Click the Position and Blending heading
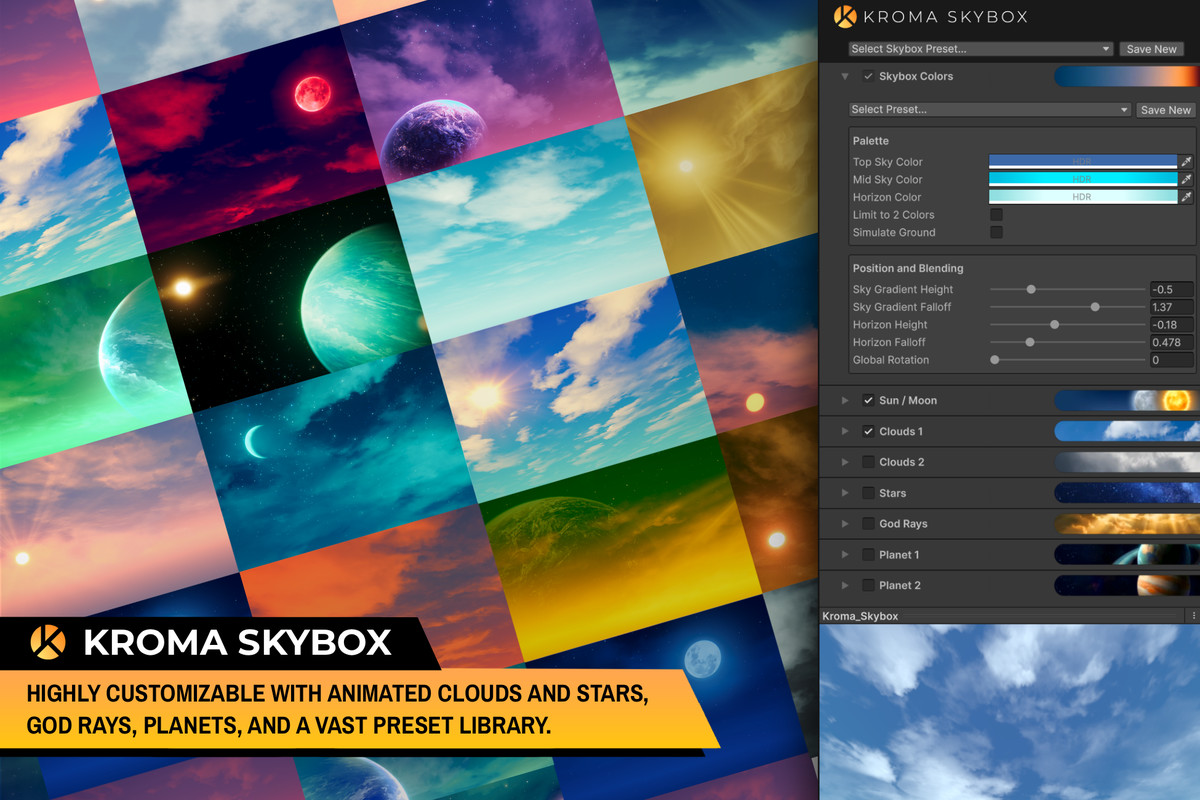Screen dimensions: 1200x800 908,268
